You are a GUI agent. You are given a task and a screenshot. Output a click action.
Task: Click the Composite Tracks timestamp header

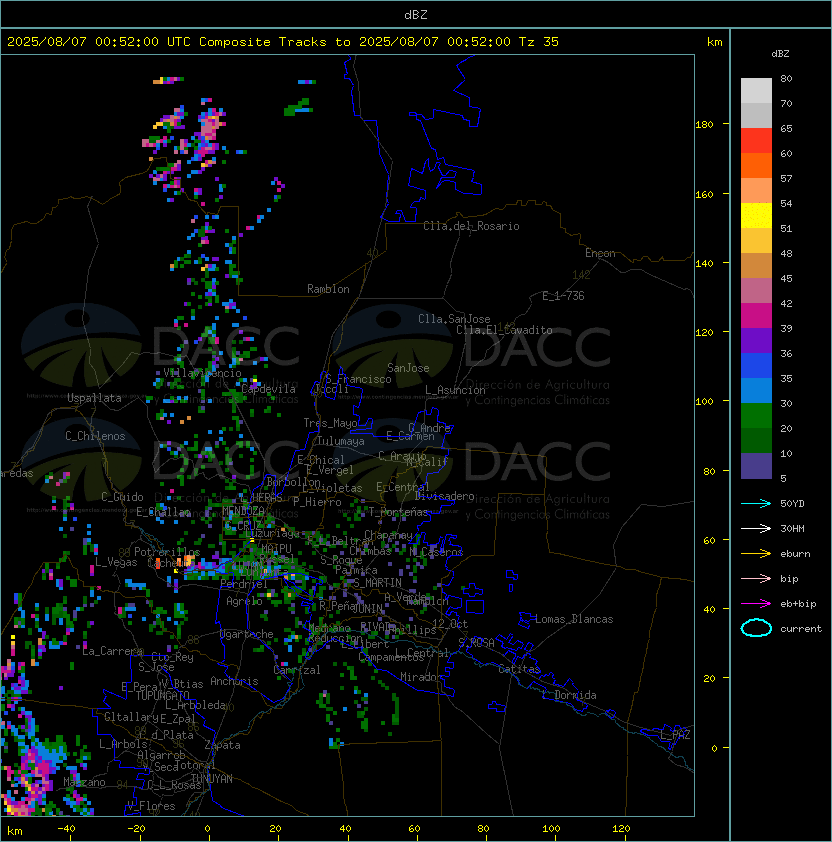[x=283, y=42]
